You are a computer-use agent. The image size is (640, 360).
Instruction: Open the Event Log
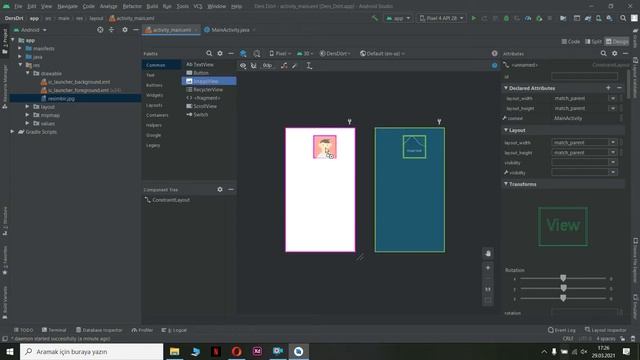[562, 330]
